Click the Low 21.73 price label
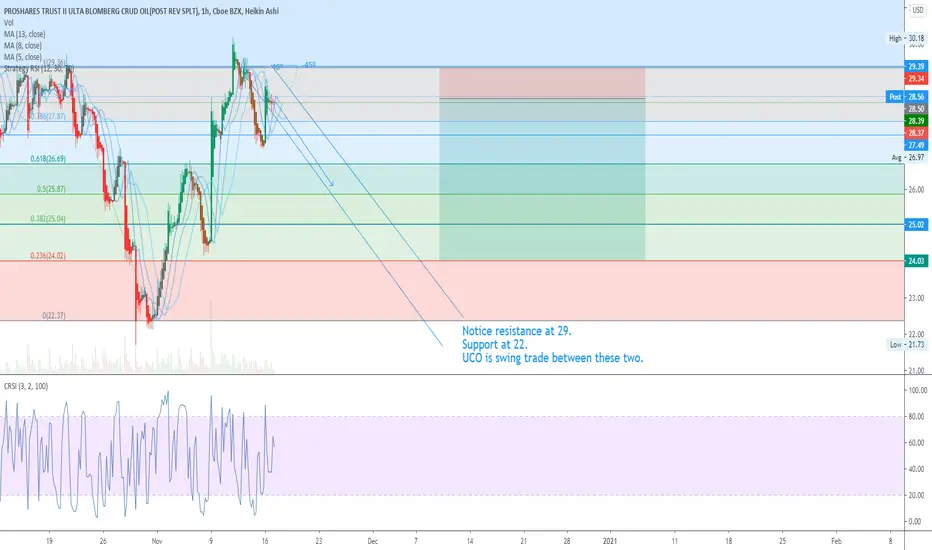The height and width of the screenshot is (550, 932). tap(907, 344)
